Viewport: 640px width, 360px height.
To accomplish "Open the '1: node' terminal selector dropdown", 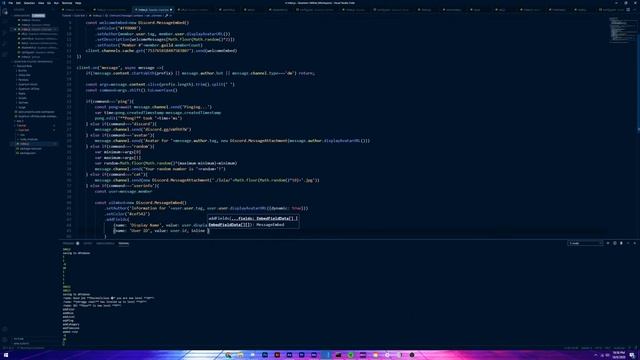I will 585,243.
